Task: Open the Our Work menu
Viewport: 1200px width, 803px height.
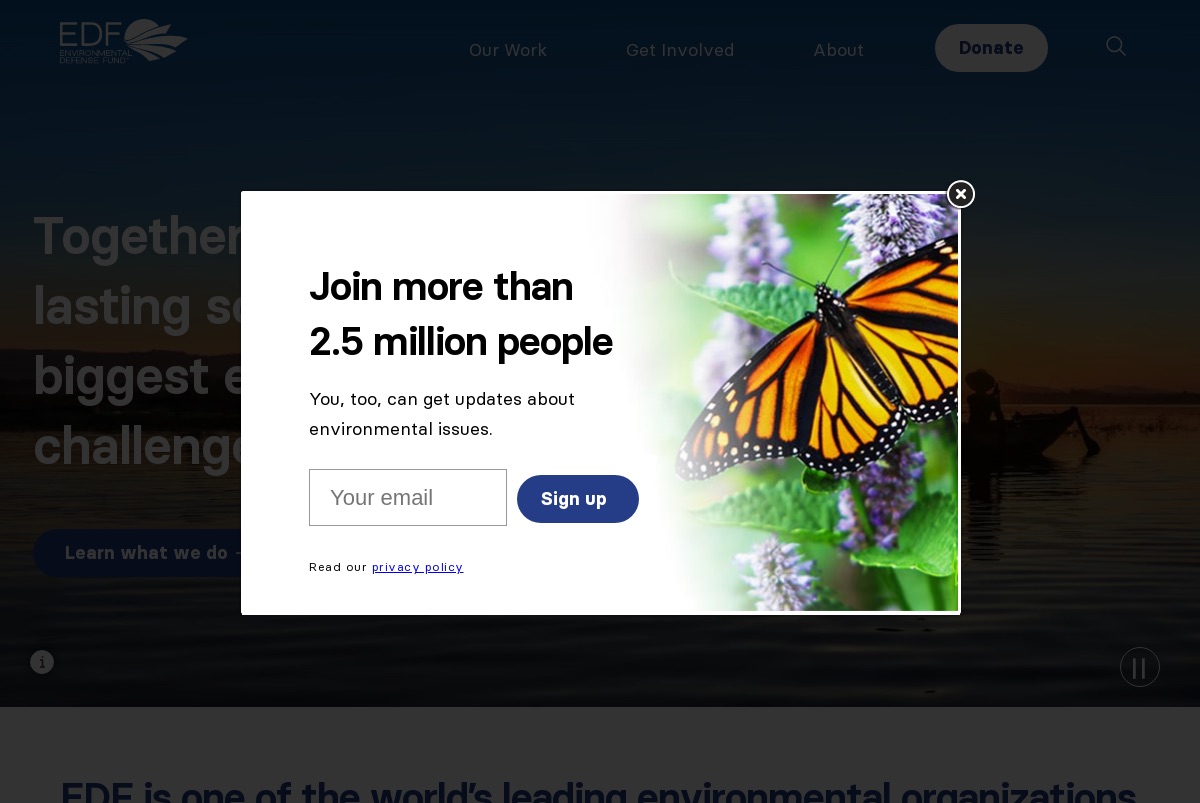Action: [508, 50]
